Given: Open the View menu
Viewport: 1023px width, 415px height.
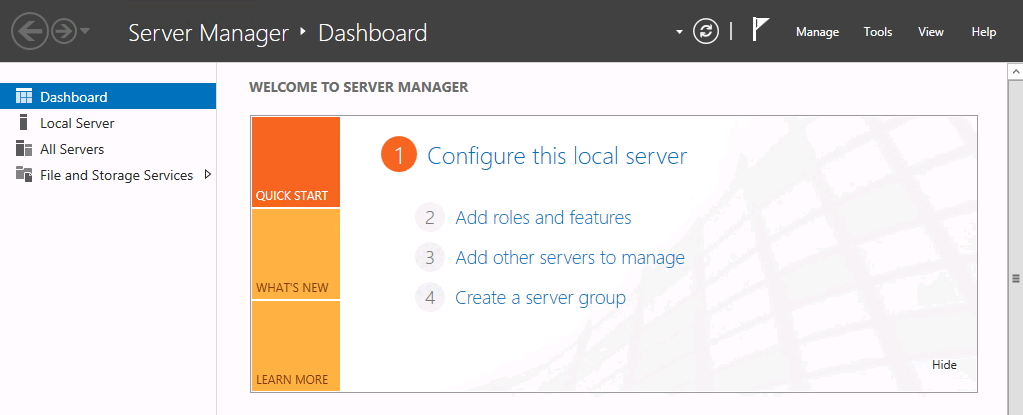Looking at the screenshot, I should pyautogui.click(x=931, y=32).
